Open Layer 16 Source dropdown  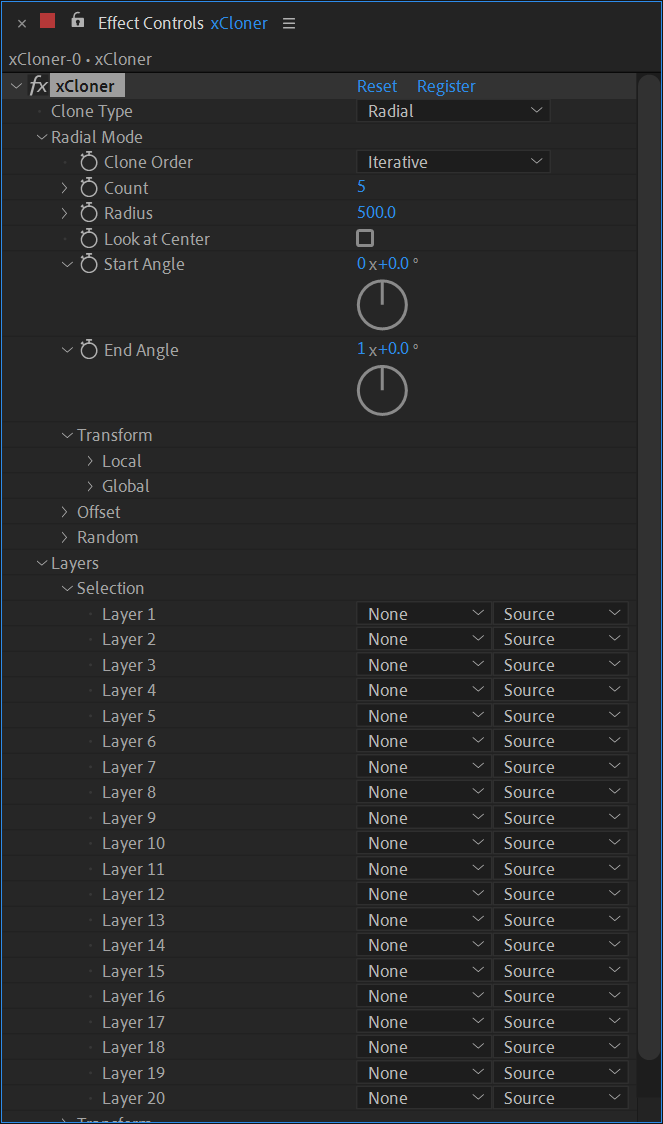(561, 996)
